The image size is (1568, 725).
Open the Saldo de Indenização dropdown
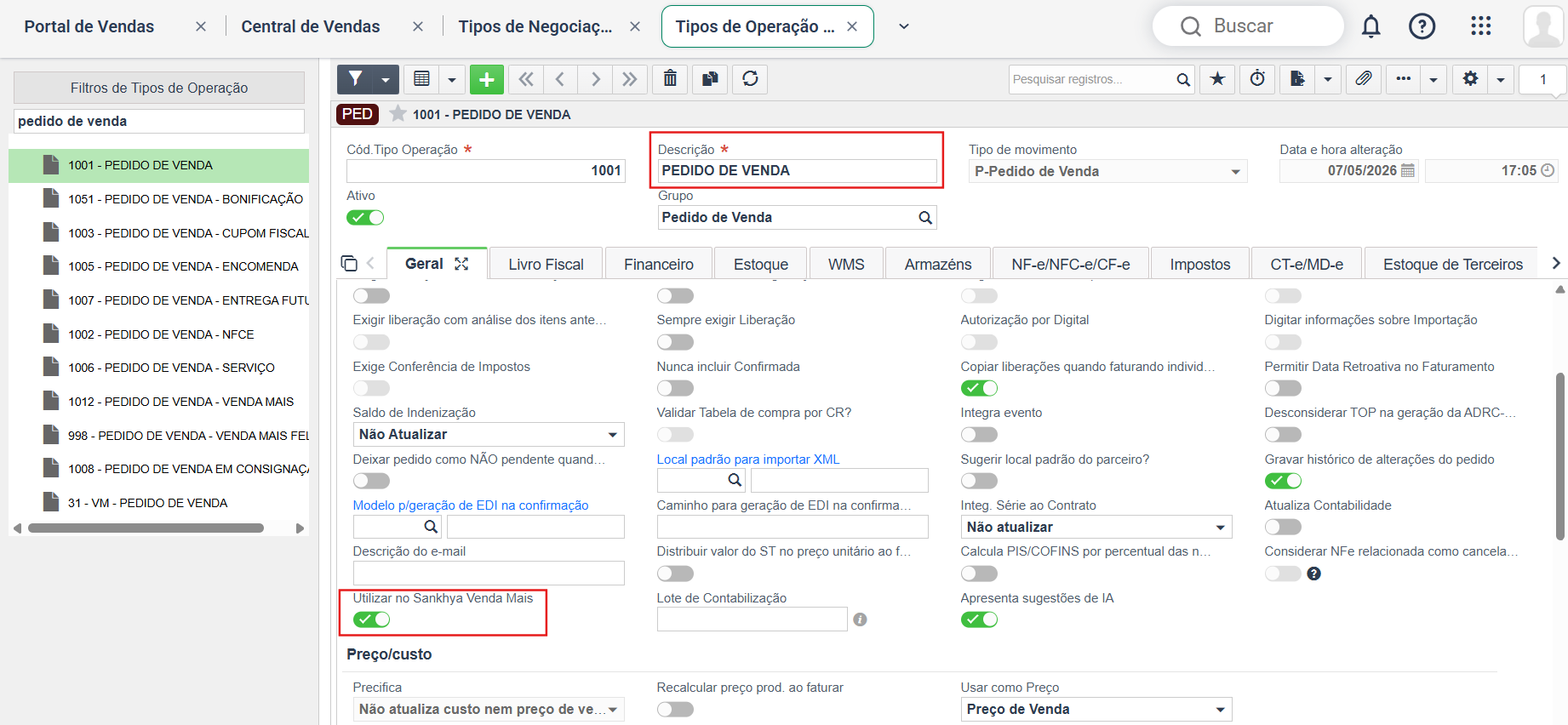[x=489, y=434]
